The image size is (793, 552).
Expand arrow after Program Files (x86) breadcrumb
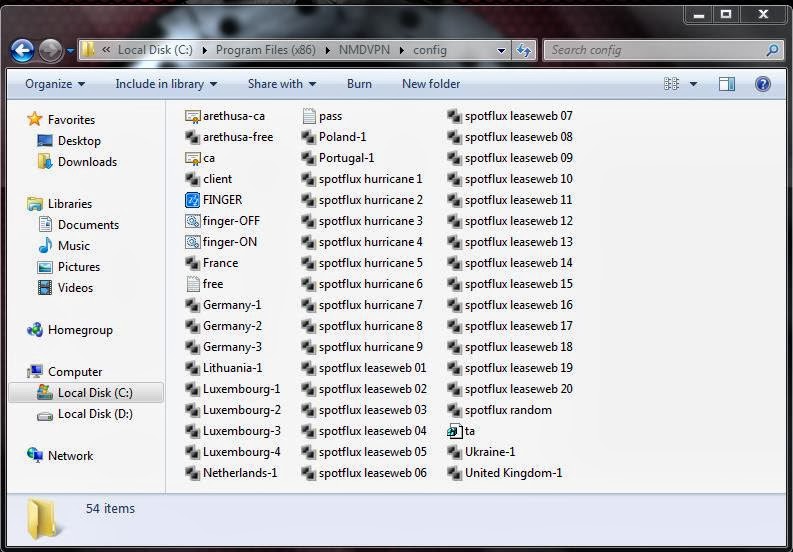[328, 50]
